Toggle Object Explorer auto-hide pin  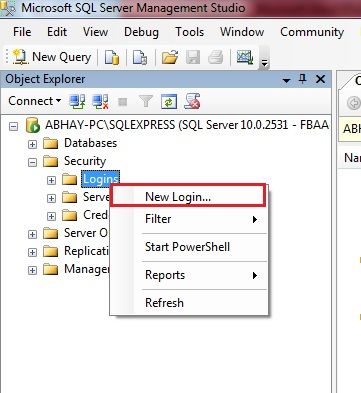tap(303, 79)
